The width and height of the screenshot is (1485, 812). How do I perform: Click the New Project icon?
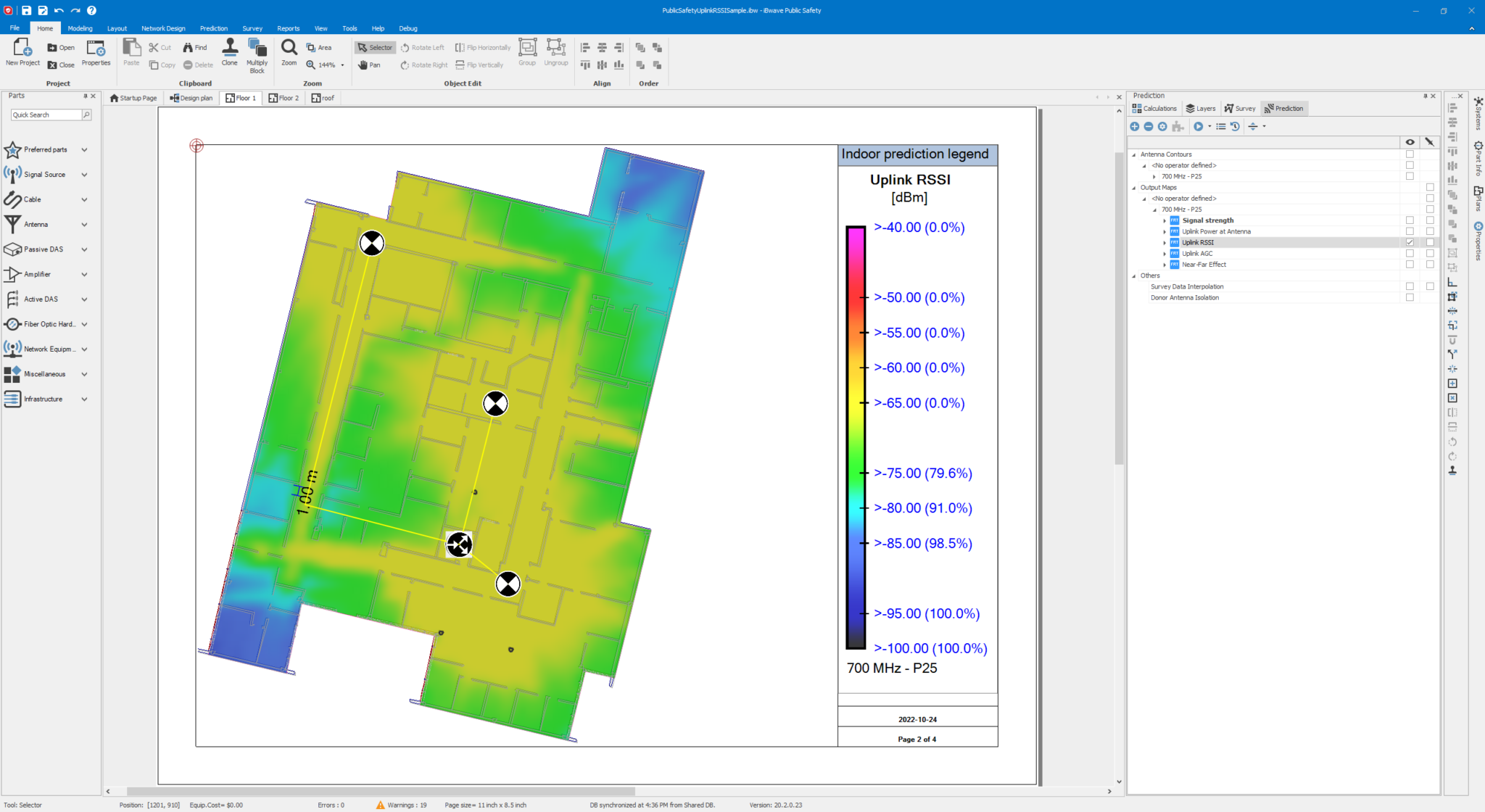pyautogui.click(x=22, y=51)
